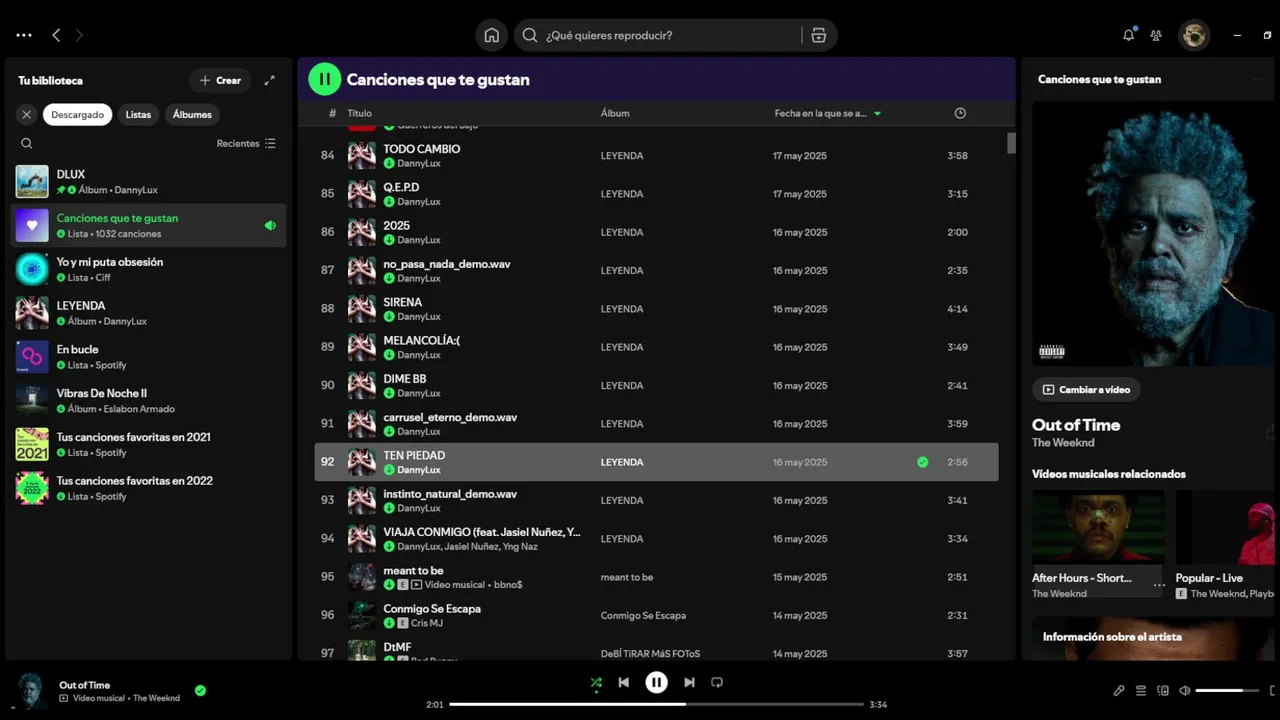Open 'Tus canciones favoritas en 2022' playlist
Image resolution: width=1280 pixels, height=720 pixels.
[148, 488]
